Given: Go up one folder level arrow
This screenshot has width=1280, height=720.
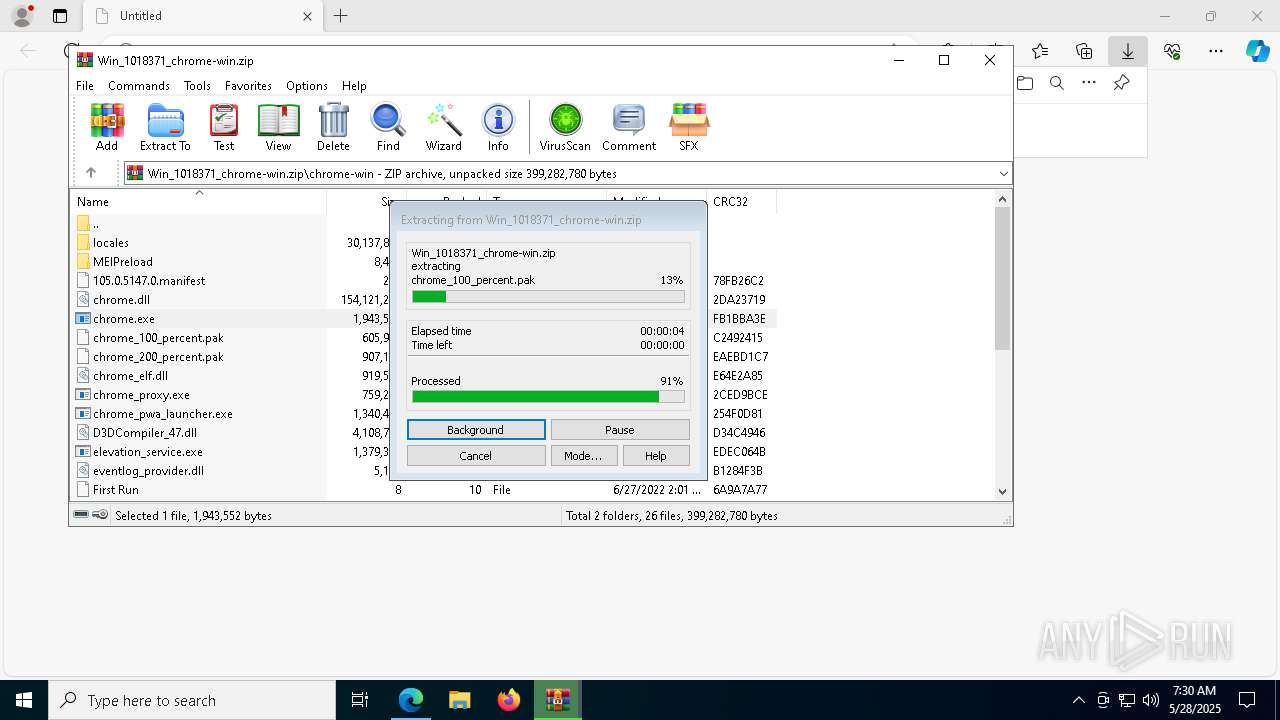Looking at the screenshot, I should (90, 173).
